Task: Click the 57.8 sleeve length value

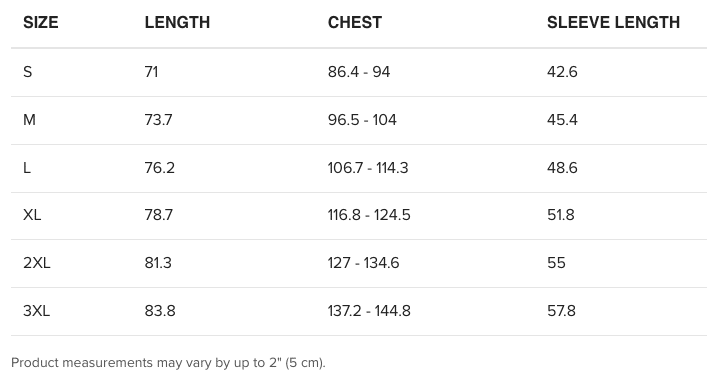Action: 561,311
